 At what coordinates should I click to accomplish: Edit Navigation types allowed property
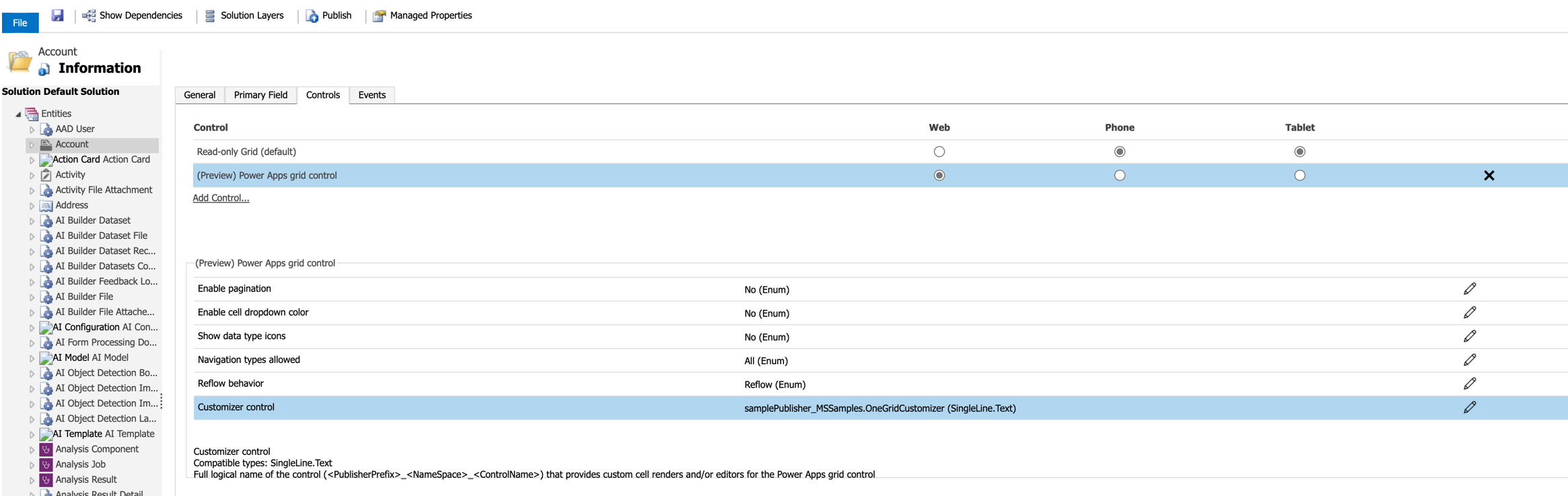(1470, 360)
